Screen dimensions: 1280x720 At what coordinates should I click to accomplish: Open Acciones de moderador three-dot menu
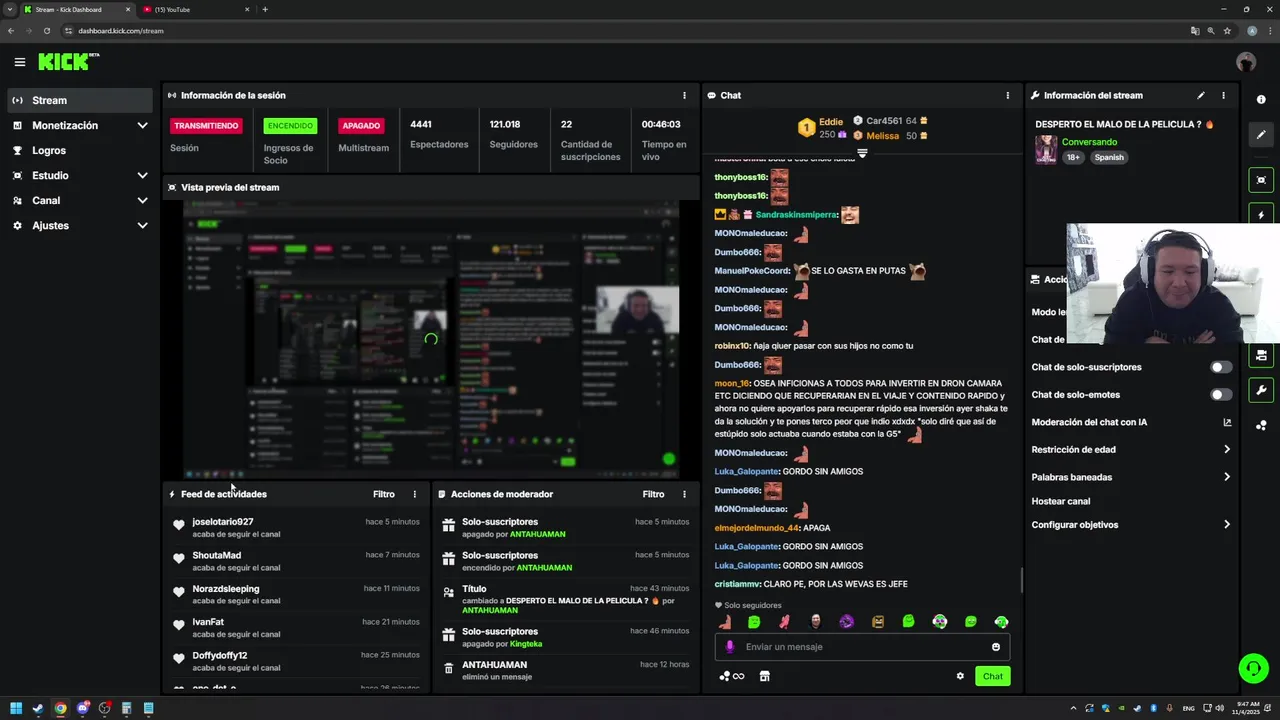pyautogui.click(x=684, y=494)
